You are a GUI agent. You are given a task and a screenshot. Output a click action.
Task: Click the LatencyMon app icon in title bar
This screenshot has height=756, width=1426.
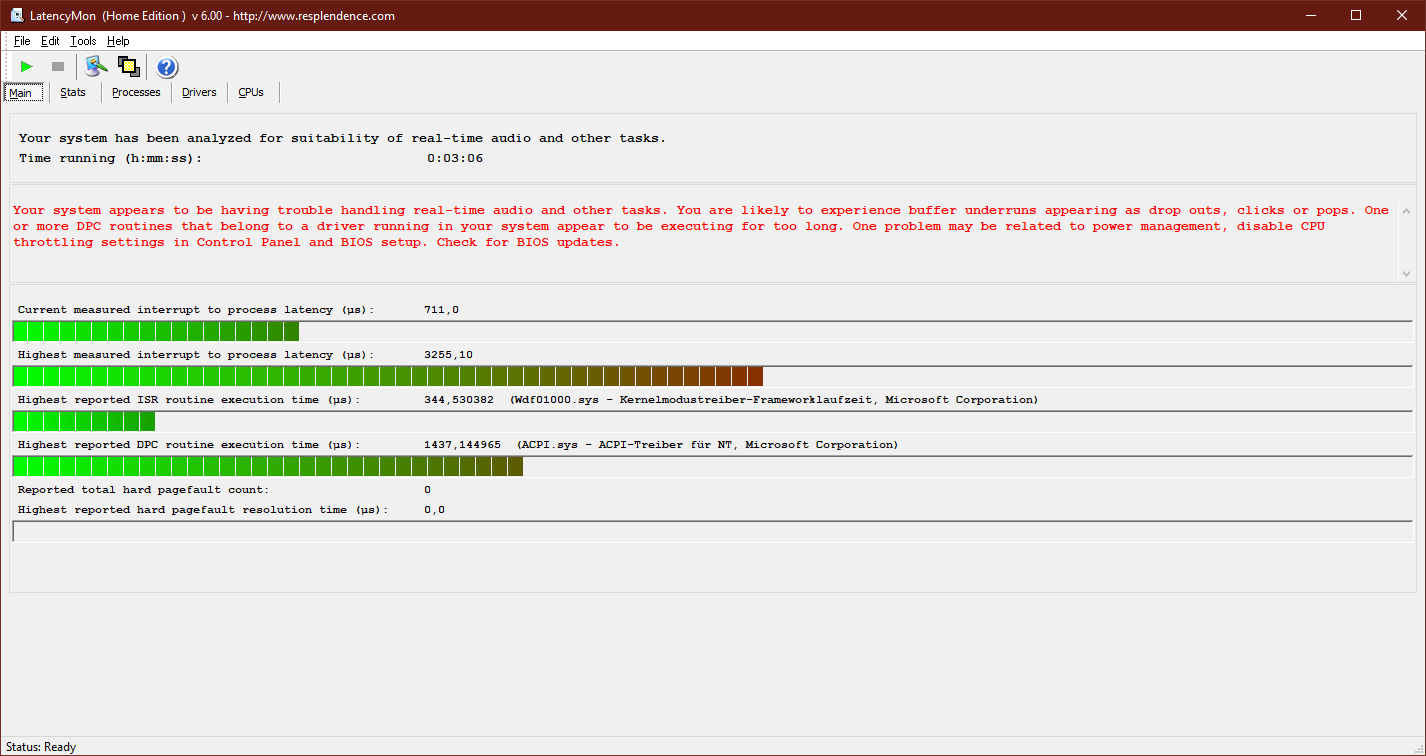coord(17,15)
